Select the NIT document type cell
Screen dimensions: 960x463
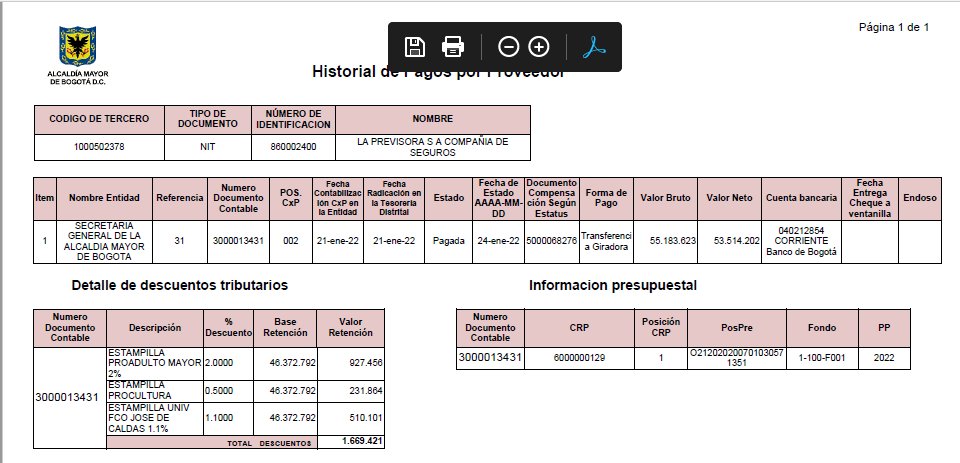click(x=208, y=147)
